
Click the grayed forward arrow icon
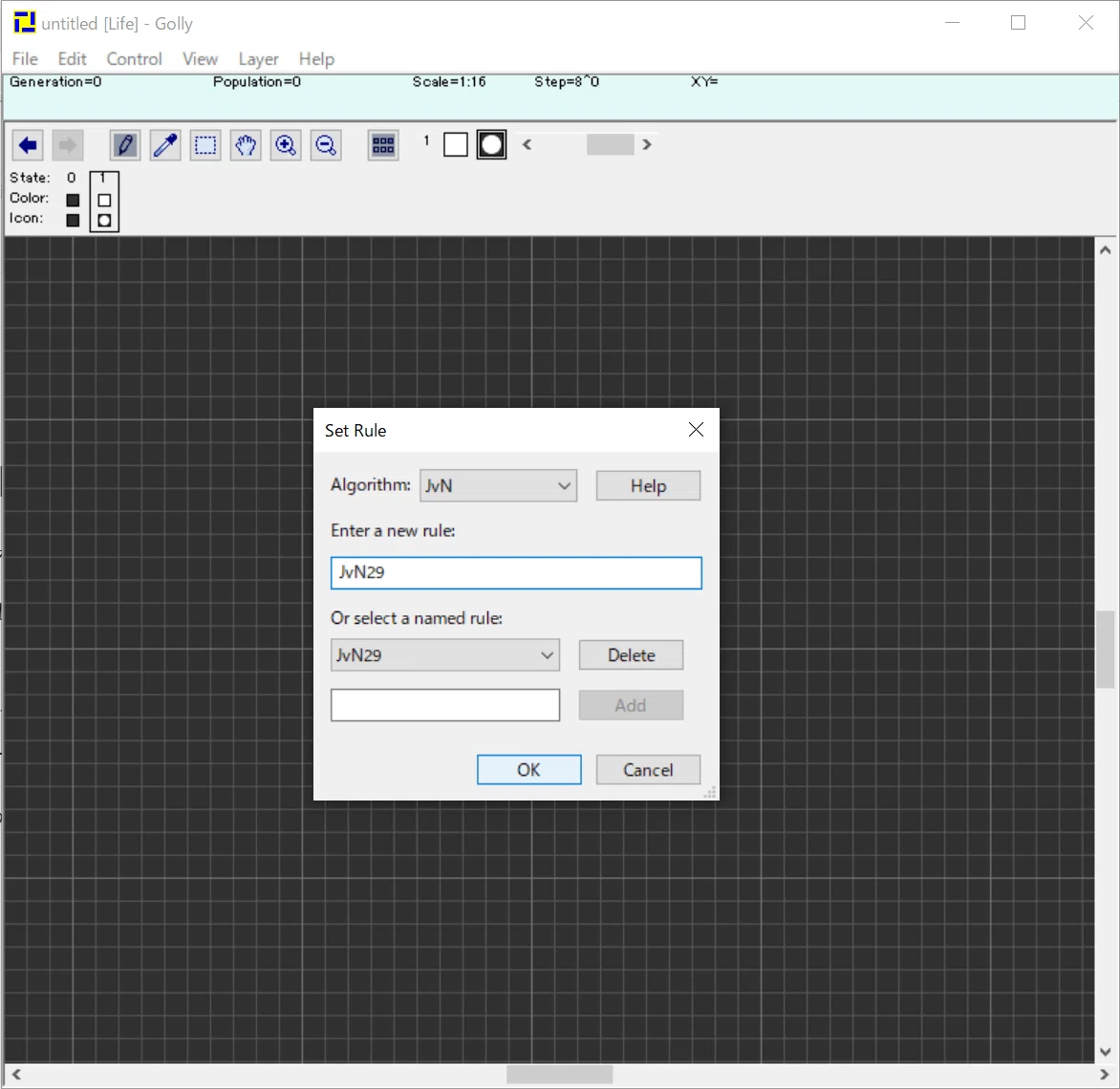[68, 145]
